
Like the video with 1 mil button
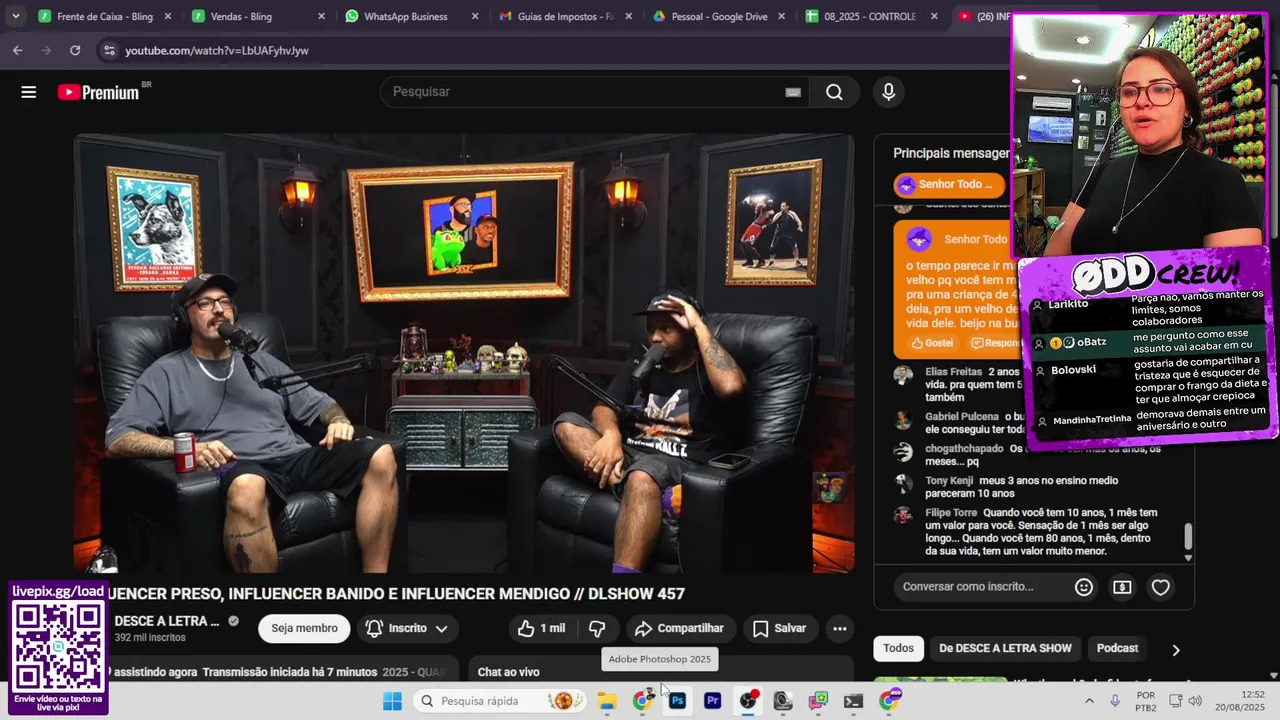point(541,628)
